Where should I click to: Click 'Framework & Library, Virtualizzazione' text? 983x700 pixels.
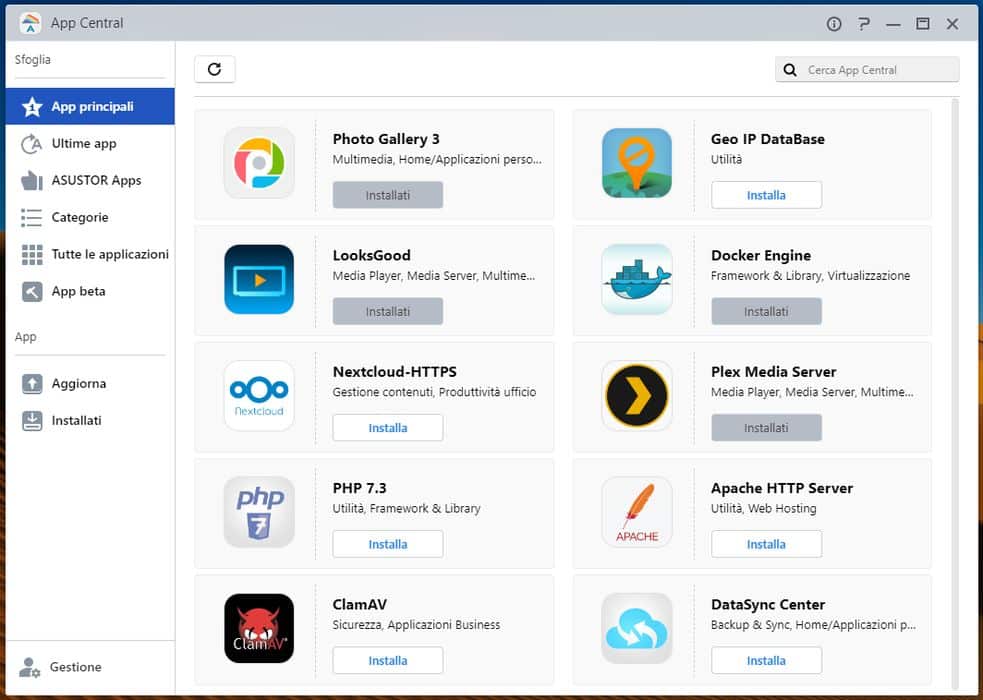coord(811,276)
